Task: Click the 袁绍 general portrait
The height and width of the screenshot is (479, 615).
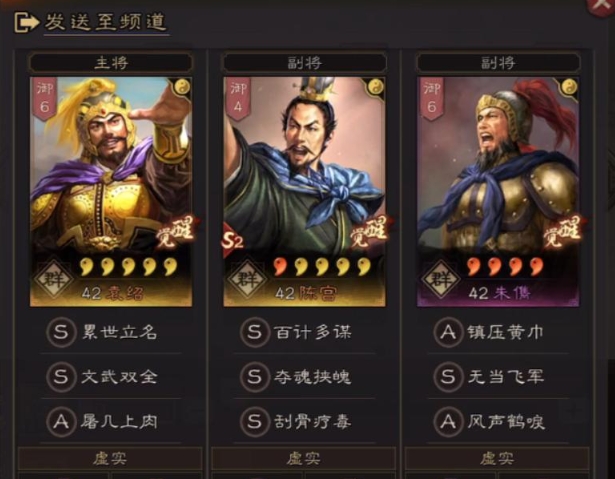Action: tap(111, 191)
